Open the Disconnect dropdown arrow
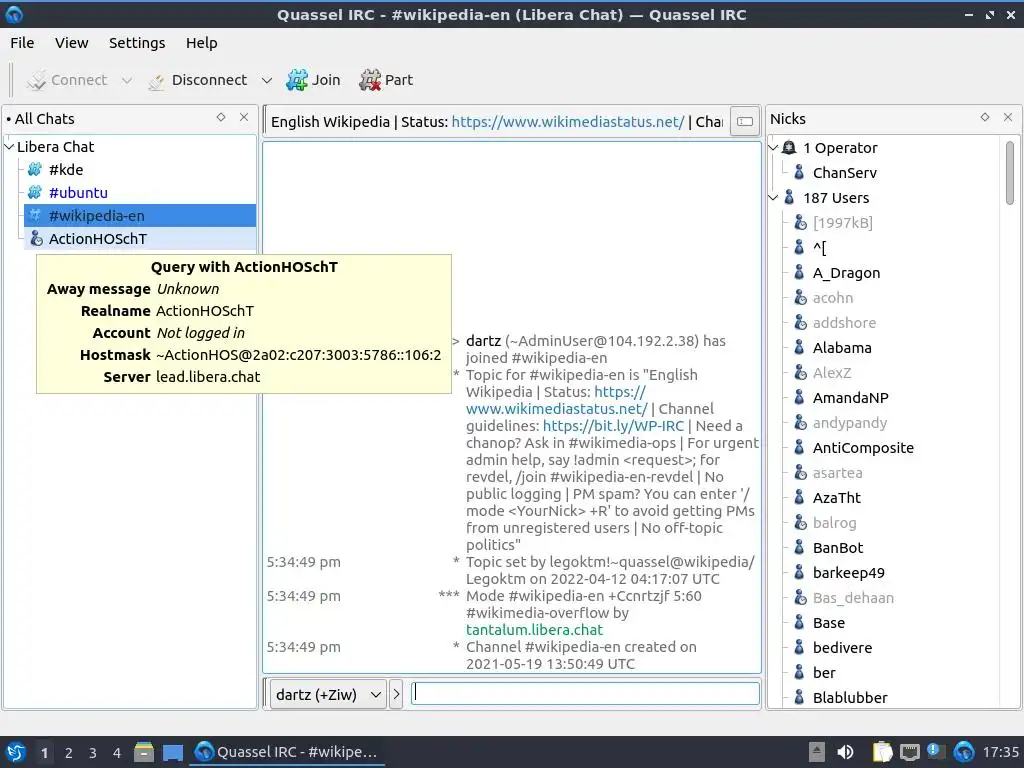Image resolution: width=1024 pixels, height=768 pixels. tap(266, 80)
